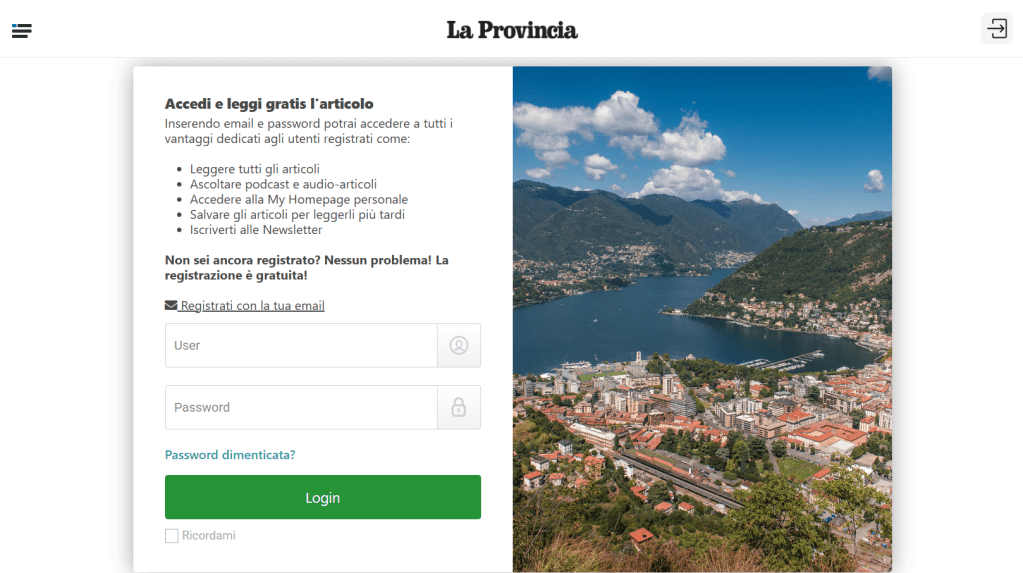Click the Iscriverti alle Newsletter item
The image size is (1023, 573).
pos(256,230)
